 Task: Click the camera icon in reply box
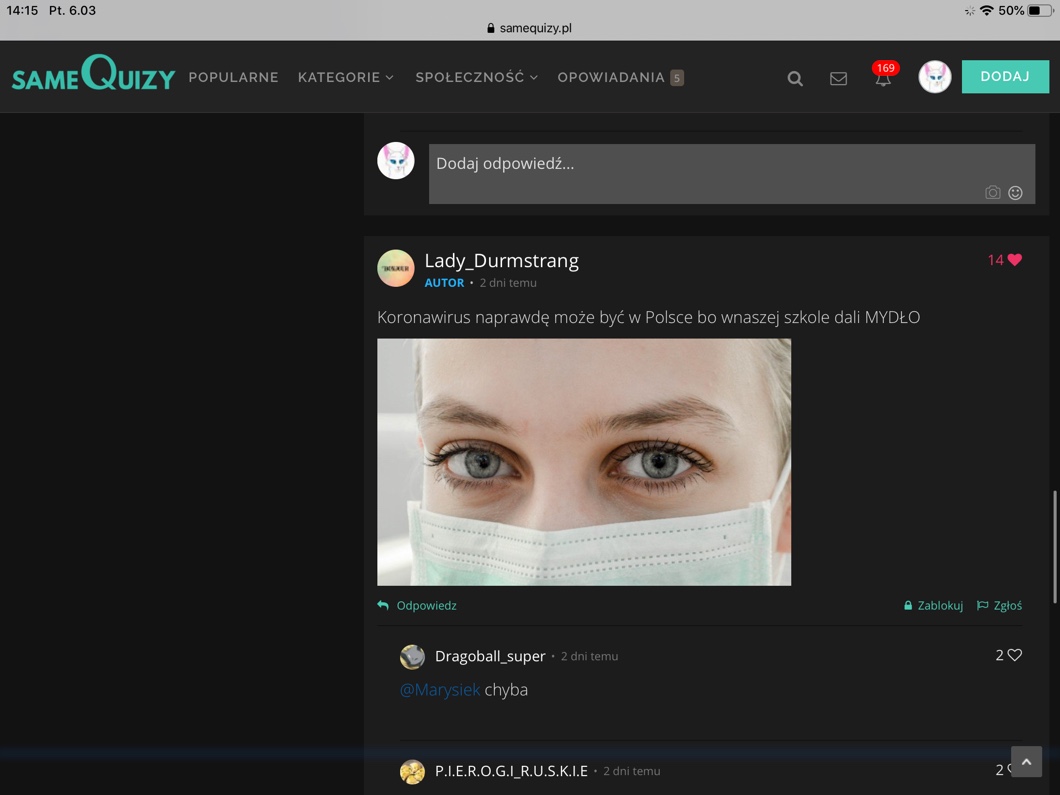coord(992,192)
